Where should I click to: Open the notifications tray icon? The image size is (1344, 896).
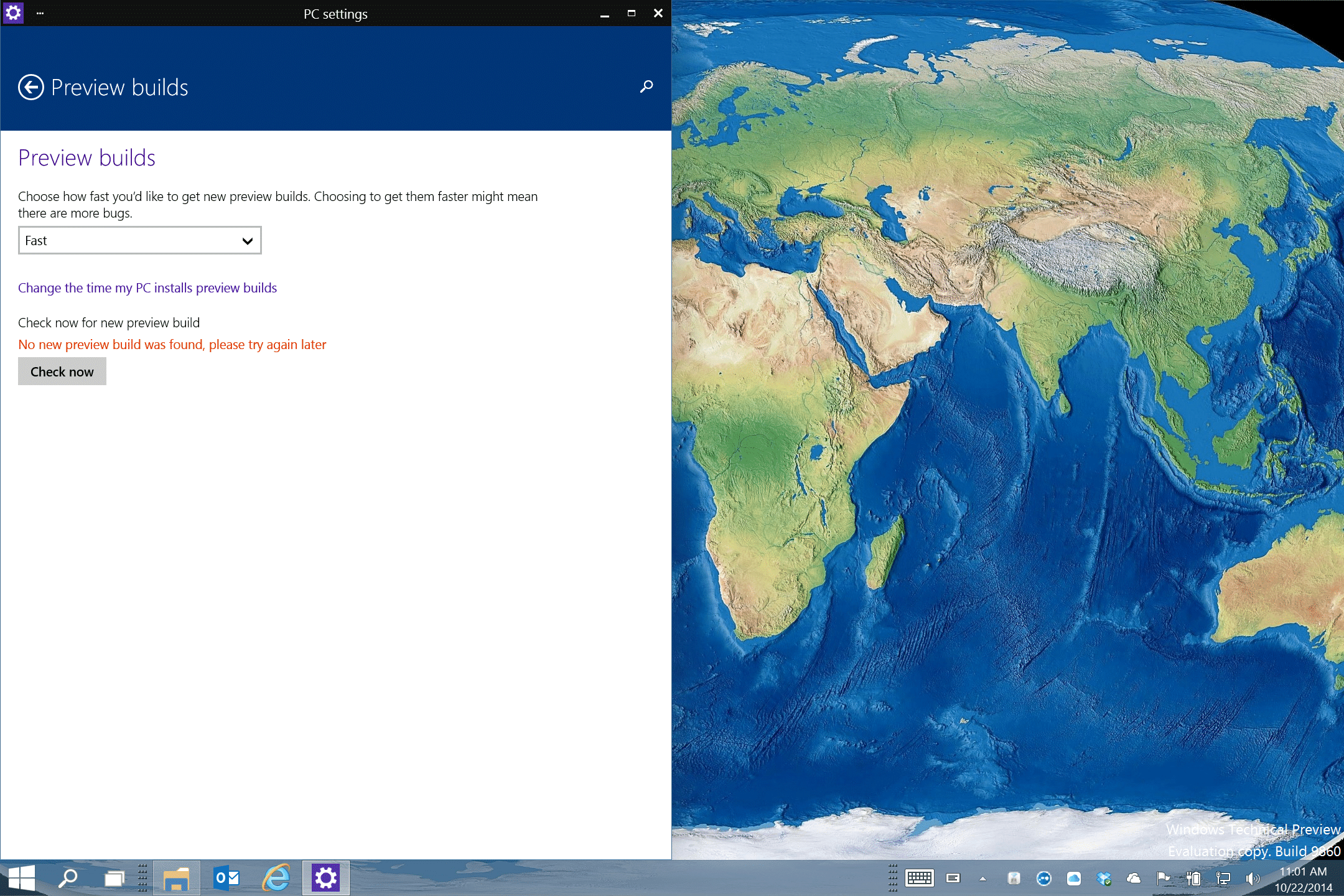pyautogui.click(x=953, y=878)
